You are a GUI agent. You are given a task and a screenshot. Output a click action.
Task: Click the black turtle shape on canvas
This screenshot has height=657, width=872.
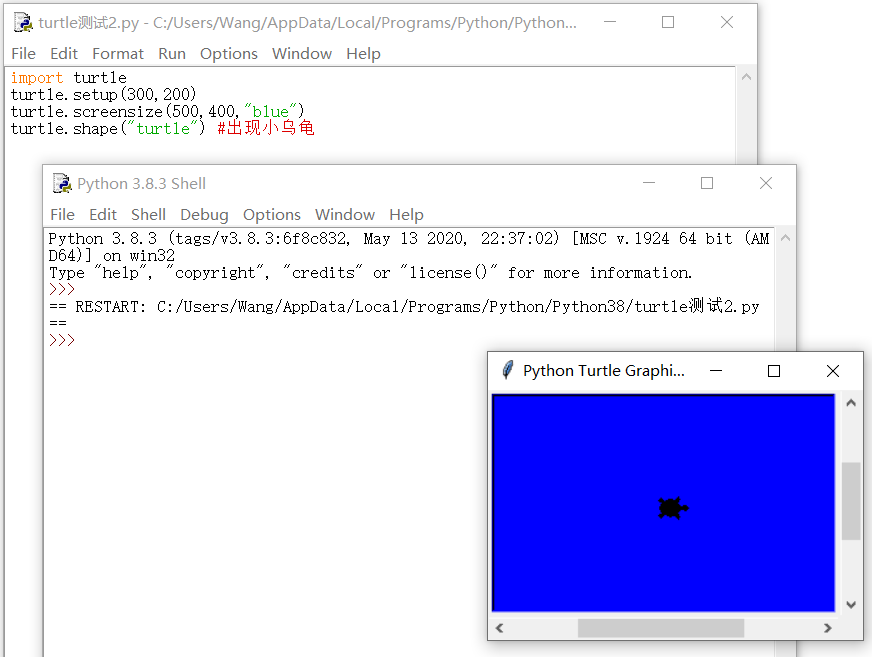pyautogui.click(x=672, y=508)
